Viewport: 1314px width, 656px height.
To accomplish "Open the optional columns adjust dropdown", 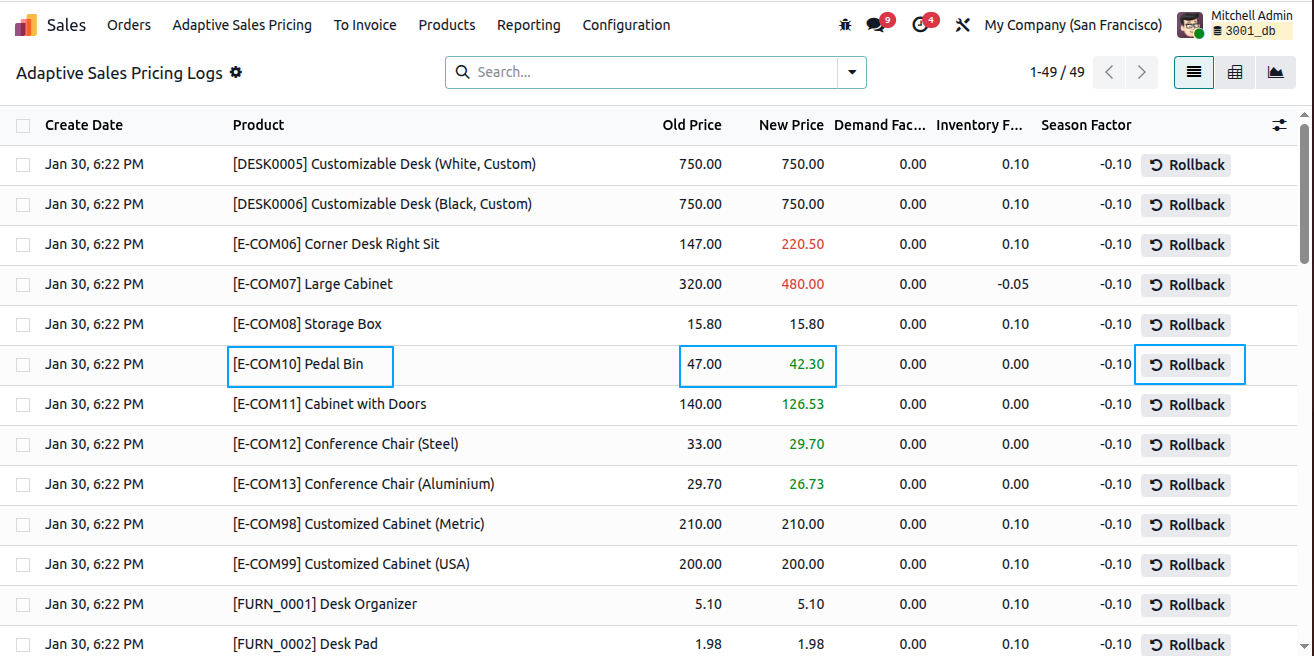I will point(1279,125).
